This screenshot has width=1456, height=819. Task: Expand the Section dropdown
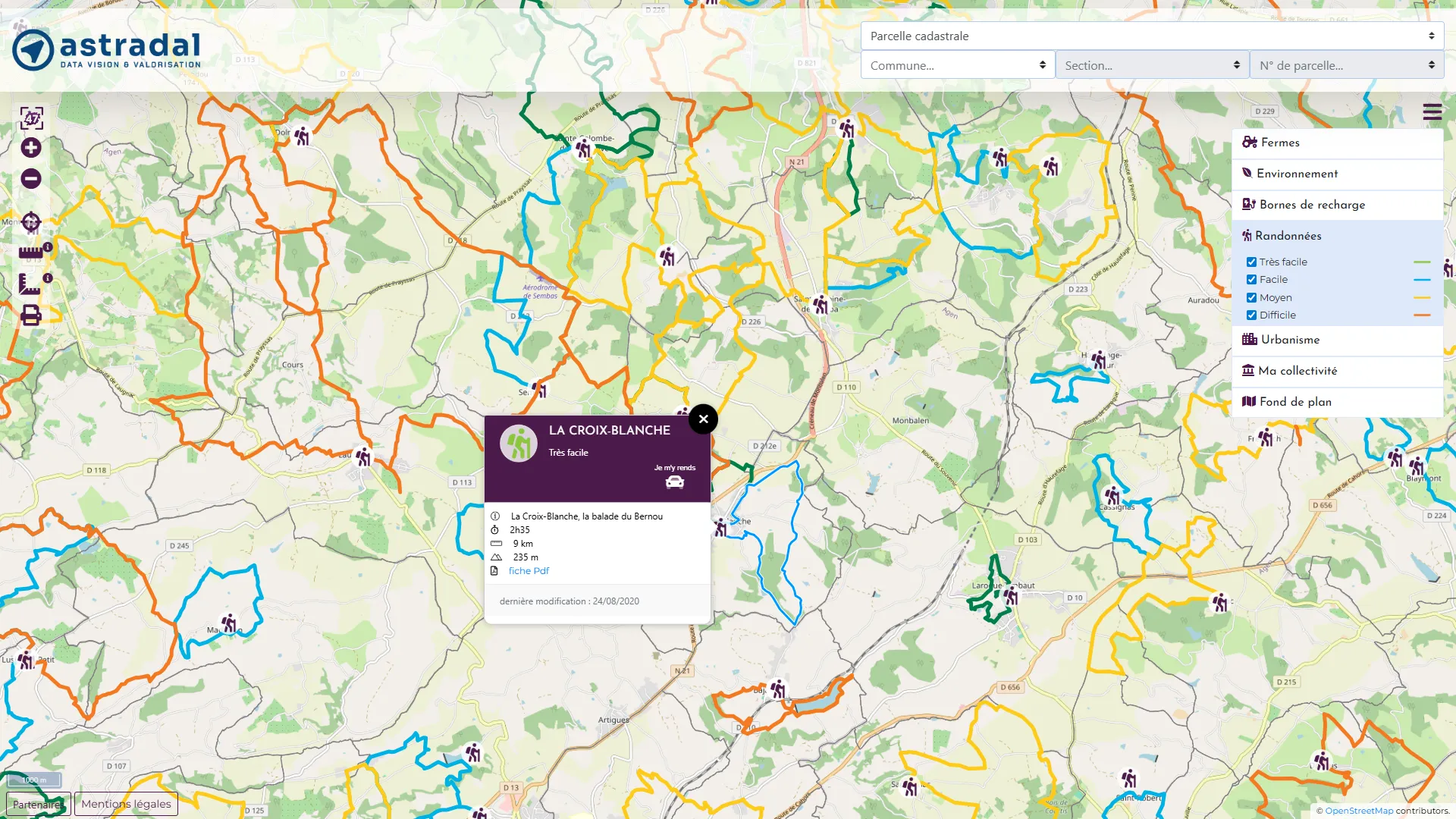click(1151, 65)
